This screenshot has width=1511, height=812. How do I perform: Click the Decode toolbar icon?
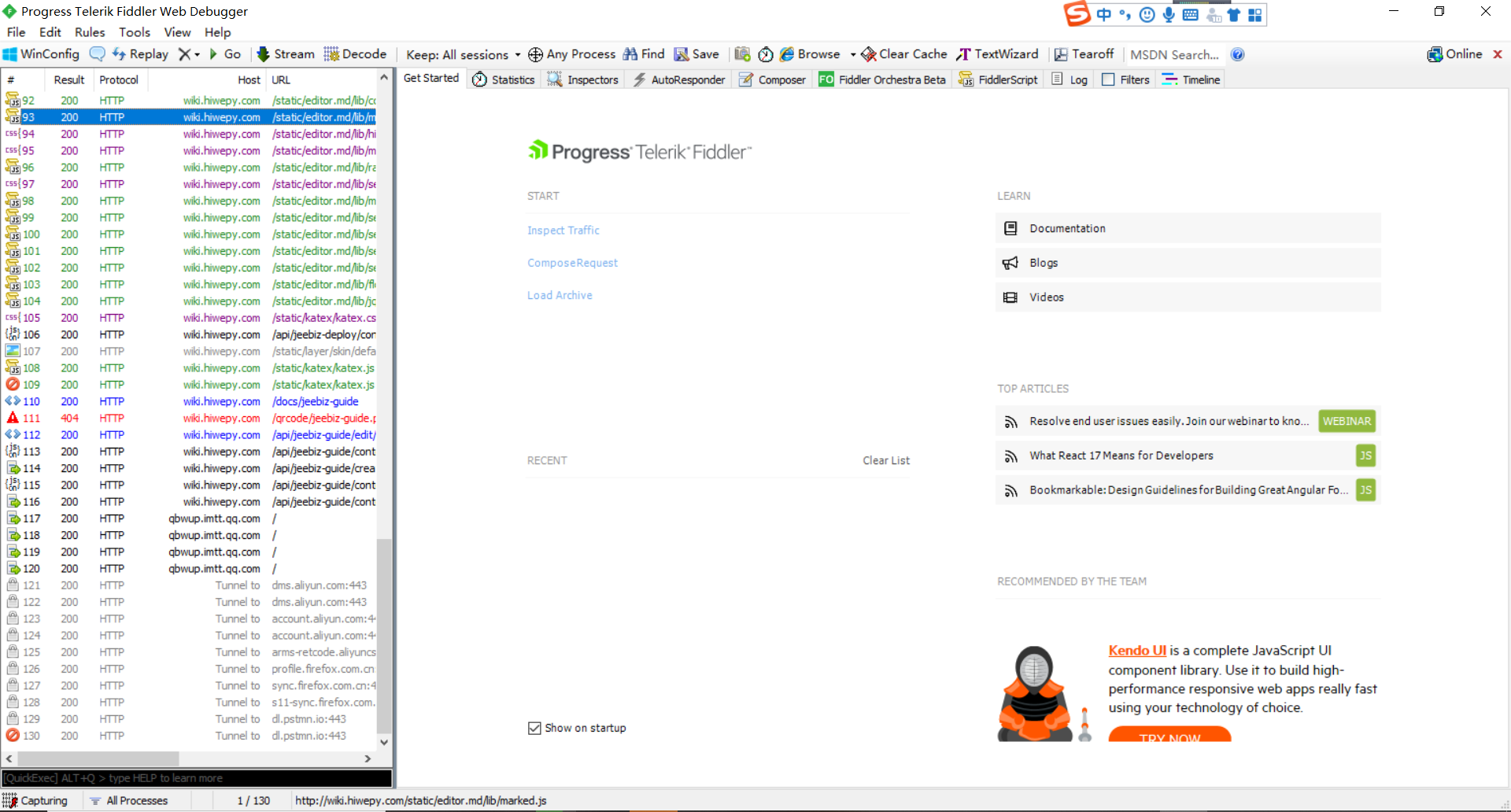pyautogui.click(x=331, y=54)
